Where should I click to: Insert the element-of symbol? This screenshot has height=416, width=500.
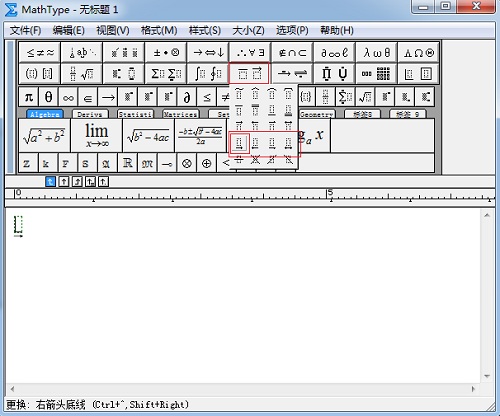[x=88, y=97]
